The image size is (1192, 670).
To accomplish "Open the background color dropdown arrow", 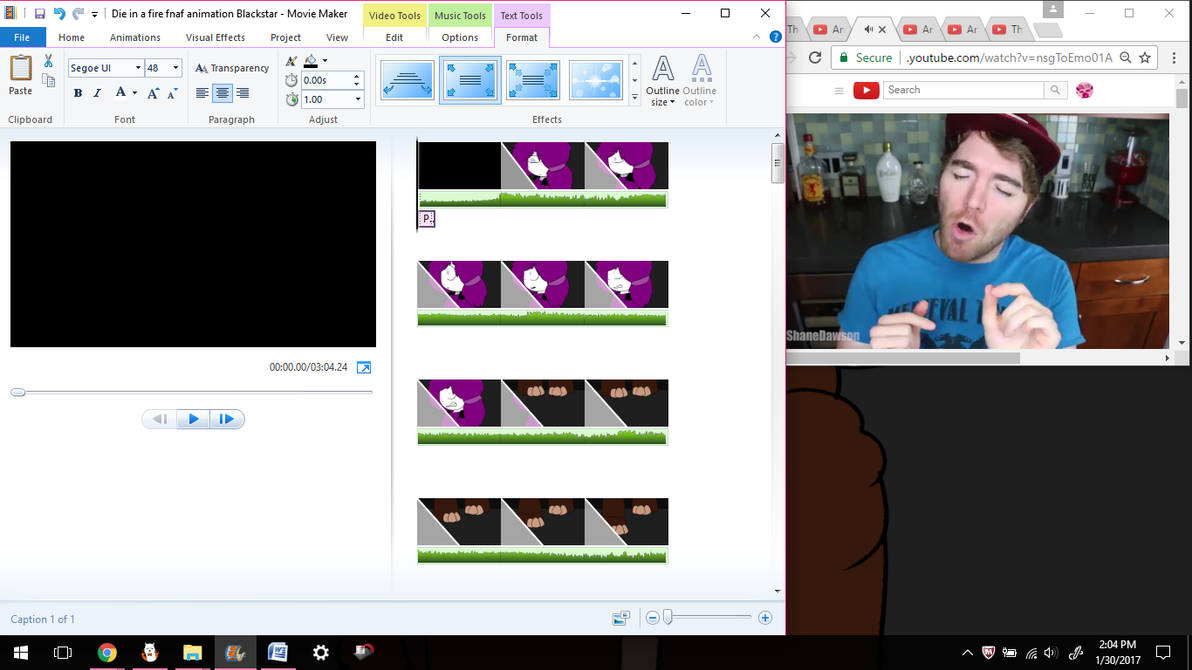I will [x=325, y=62].
